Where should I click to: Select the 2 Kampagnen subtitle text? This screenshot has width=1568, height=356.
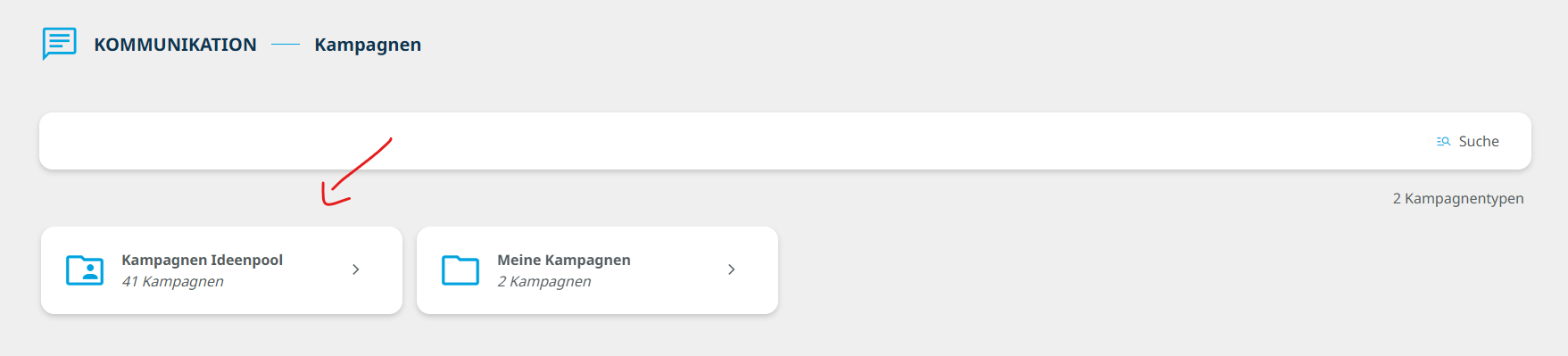[543, 281]
